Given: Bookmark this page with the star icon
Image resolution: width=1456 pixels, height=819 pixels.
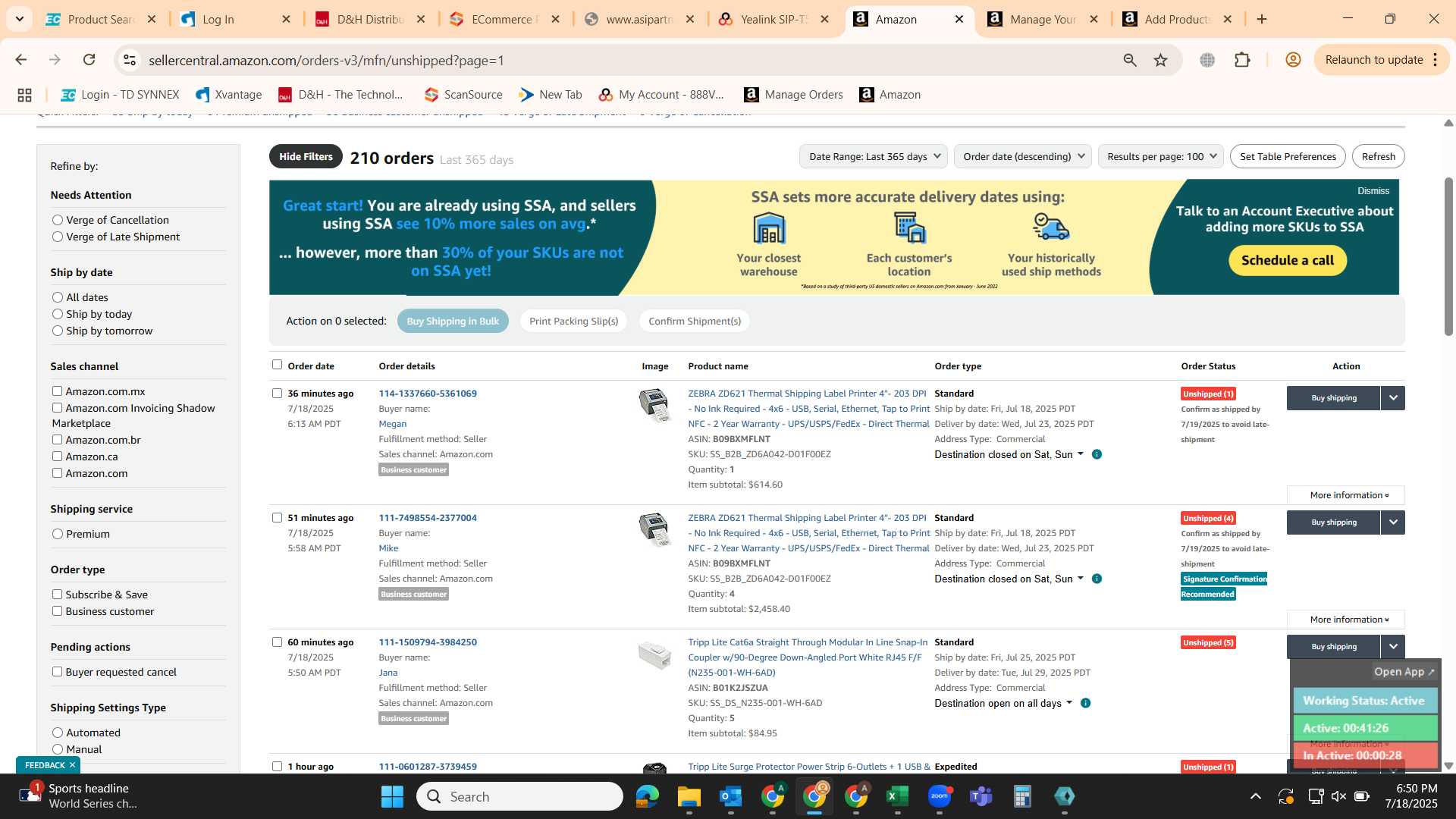Looking at the screenshot, I should coord(1160,60).
